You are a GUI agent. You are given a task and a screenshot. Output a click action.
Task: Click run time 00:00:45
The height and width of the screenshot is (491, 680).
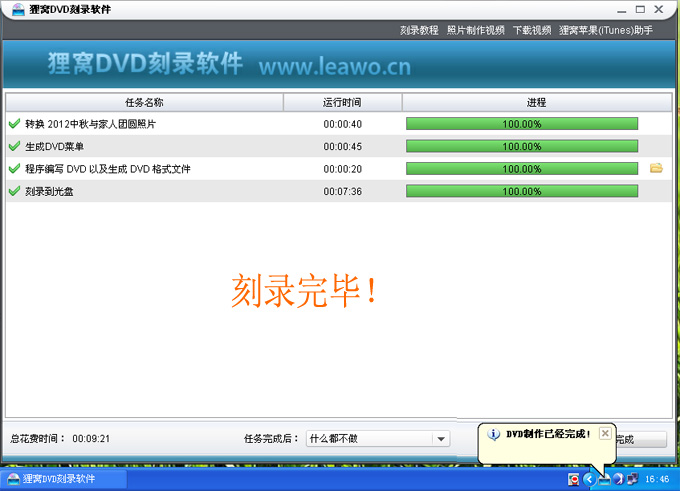[x=343, y=147]
